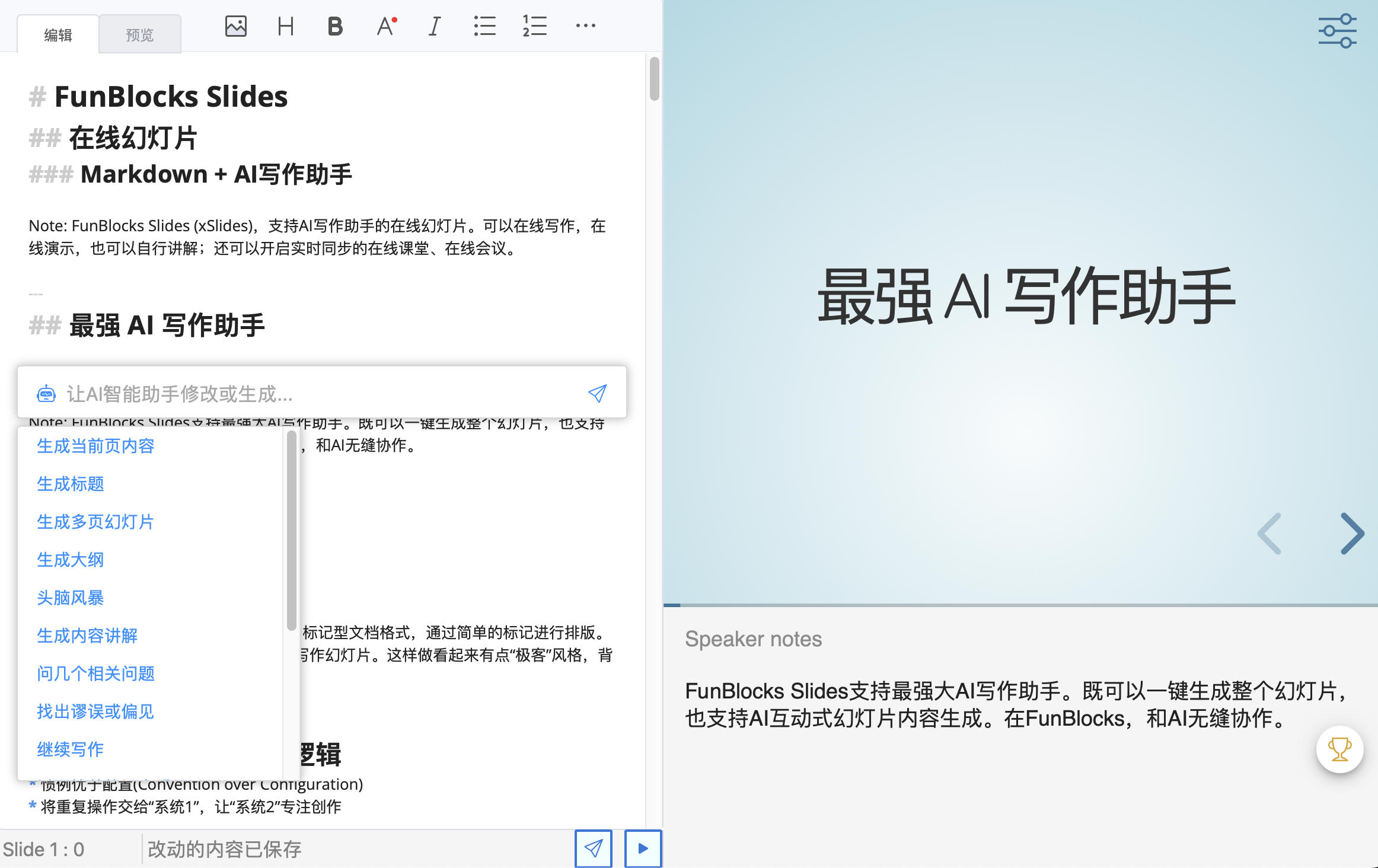
Task: Click the slide title in preview
Action: pos(1026,295)
